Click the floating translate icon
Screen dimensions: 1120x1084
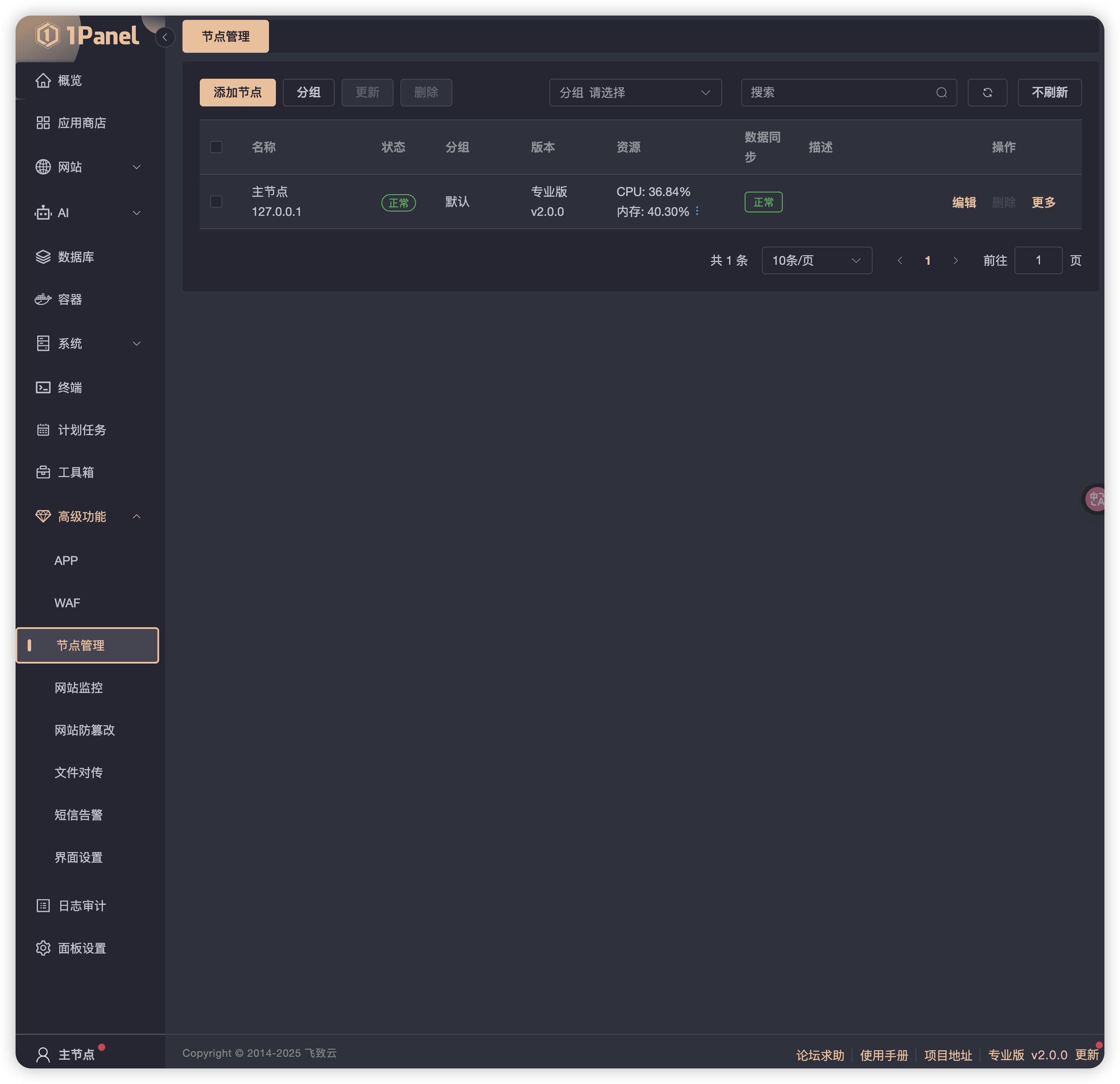click(x=1095, y=500)
